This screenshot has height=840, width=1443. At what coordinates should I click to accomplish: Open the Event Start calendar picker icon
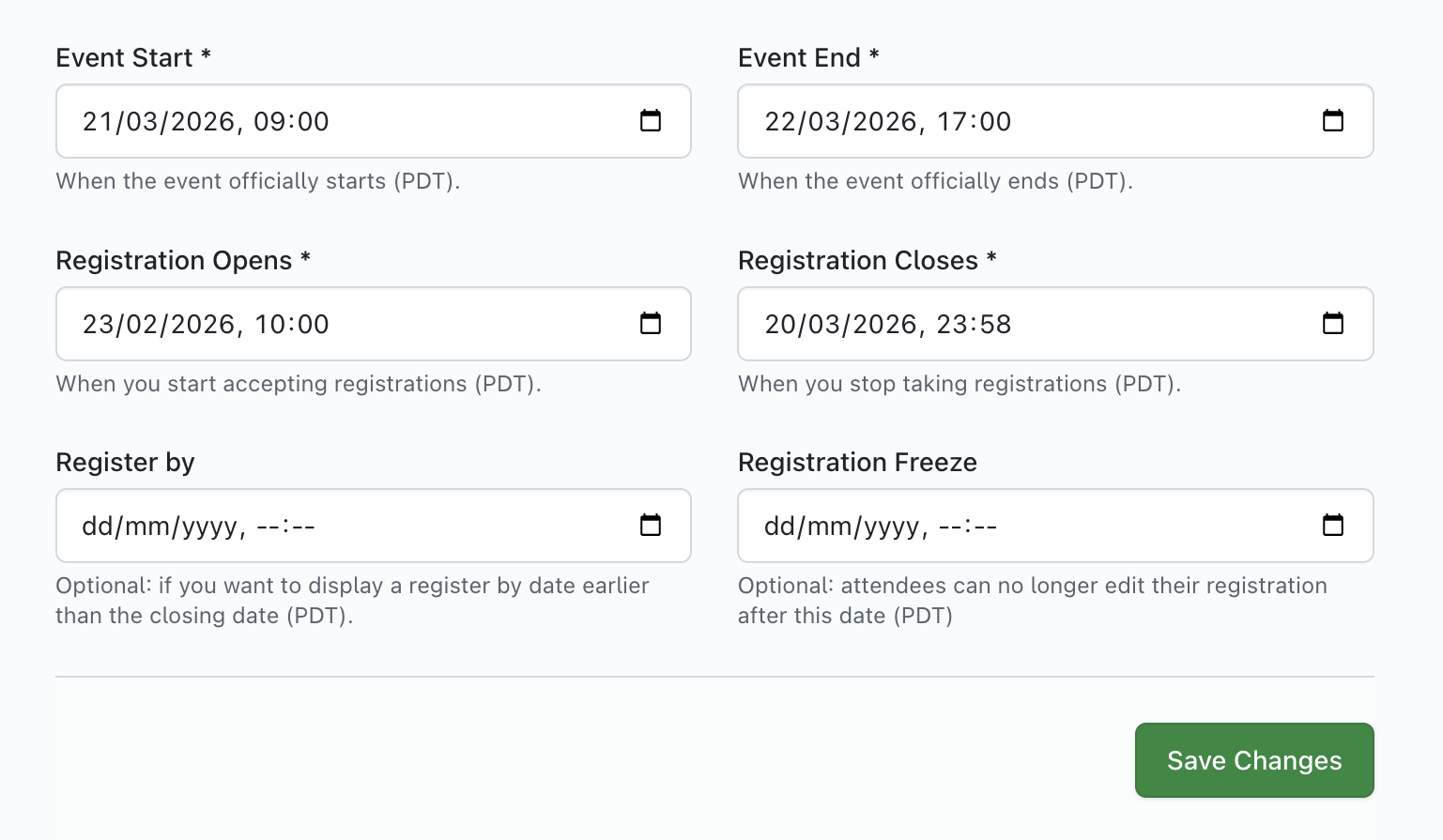651,121
